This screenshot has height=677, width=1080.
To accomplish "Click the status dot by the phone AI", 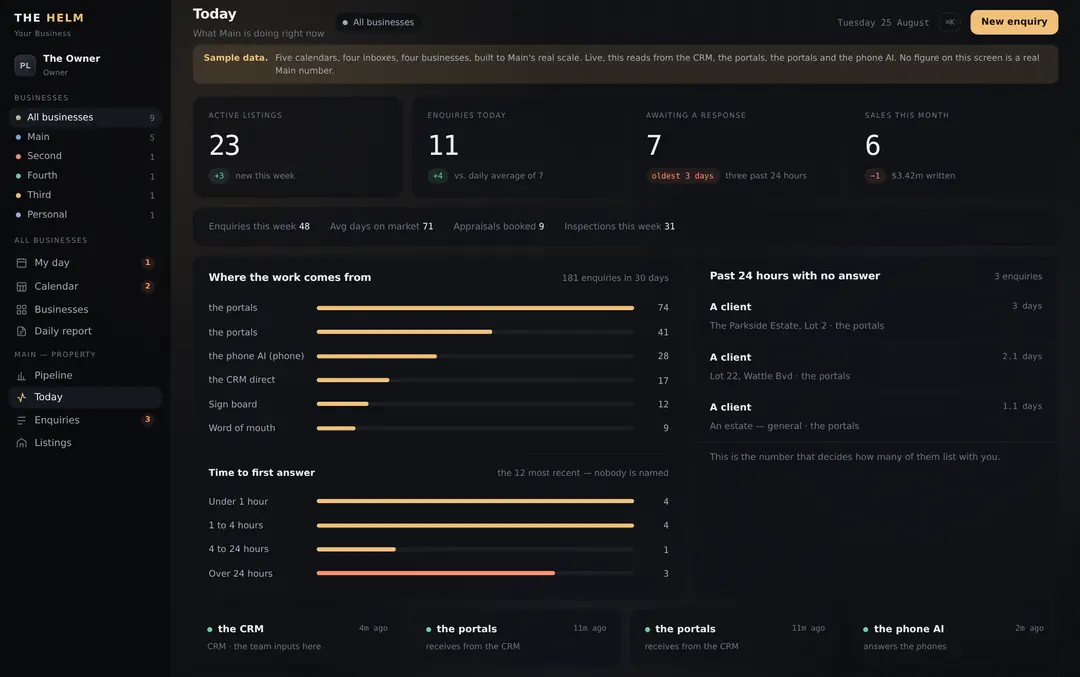I will coord(866,629).
